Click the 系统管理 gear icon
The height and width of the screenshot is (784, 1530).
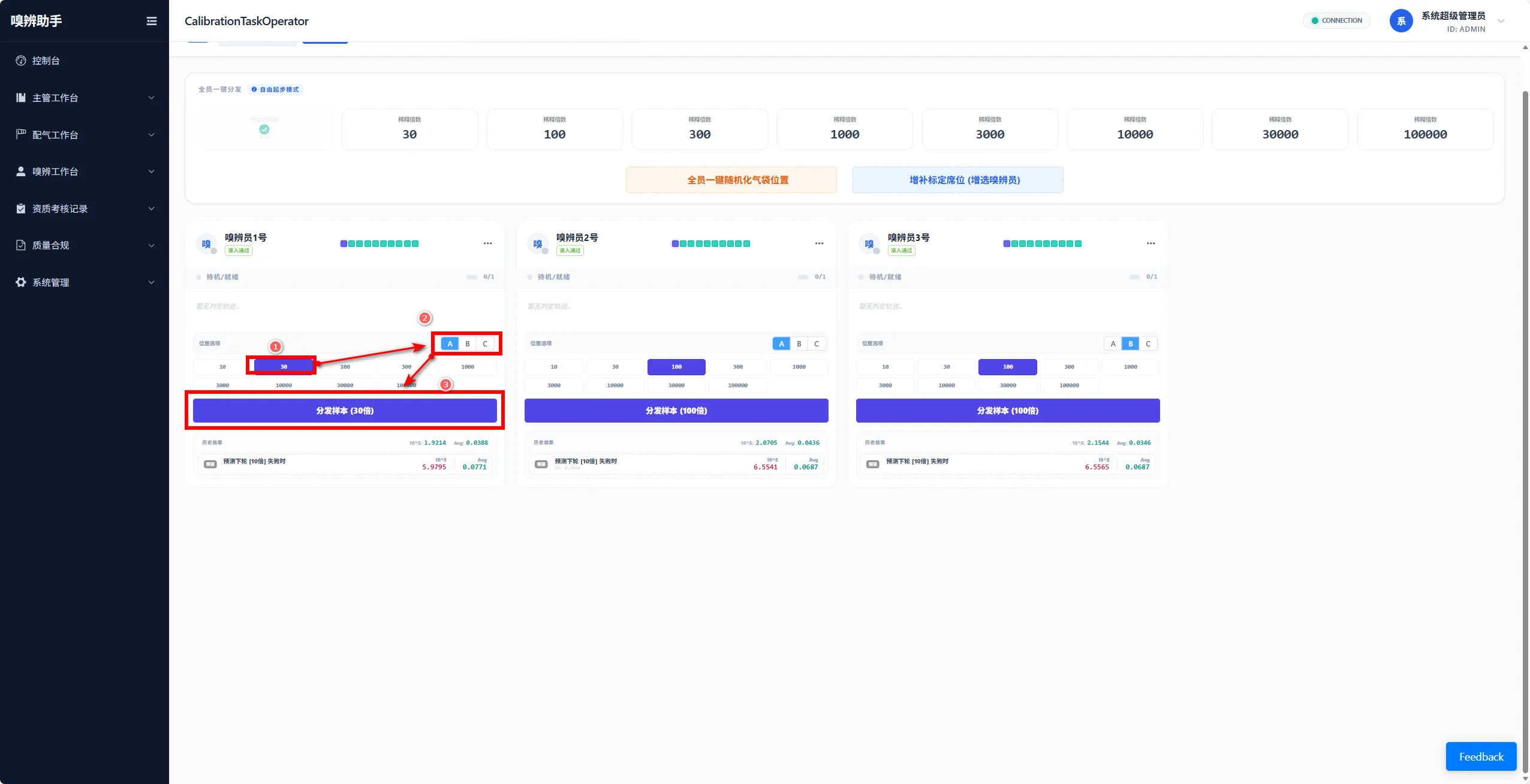point(21,282)
